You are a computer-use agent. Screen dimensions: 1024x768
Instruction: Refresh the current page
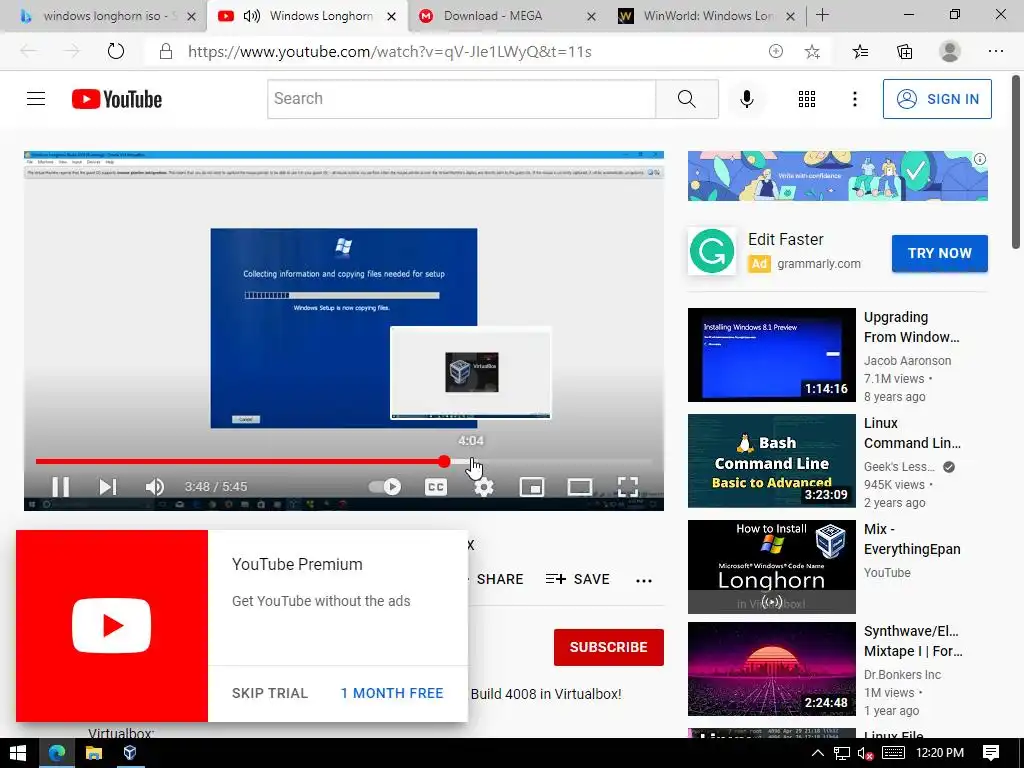point(116,51)
